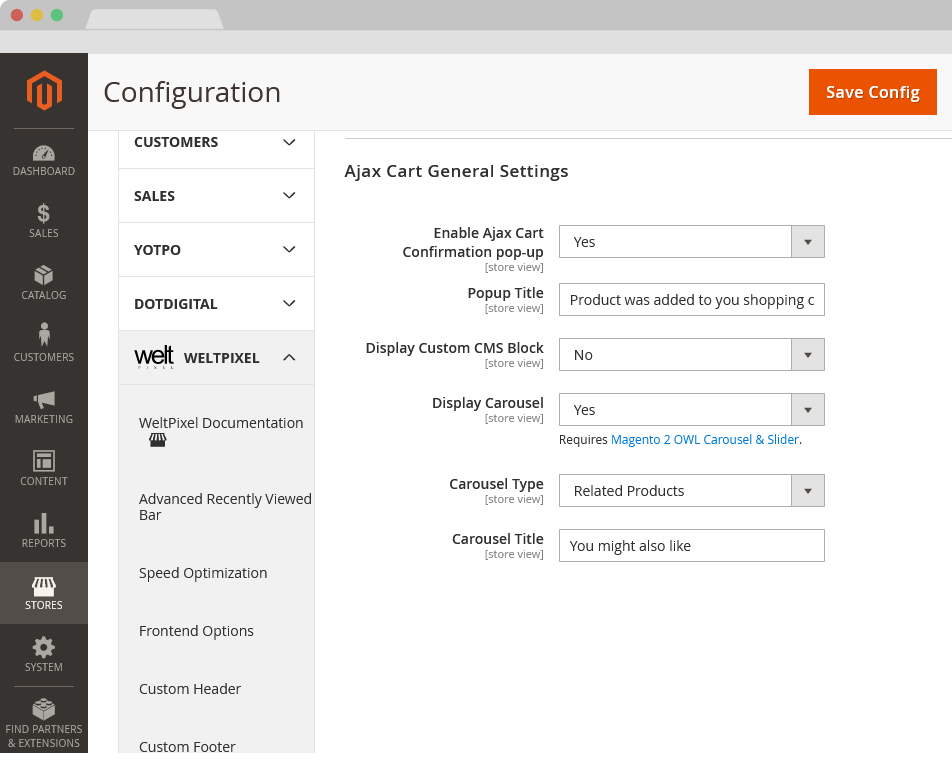Expand the DOTDIGITAL configuration section
Viewport: 952px width, 761px height.
click(x=216, y=304)
